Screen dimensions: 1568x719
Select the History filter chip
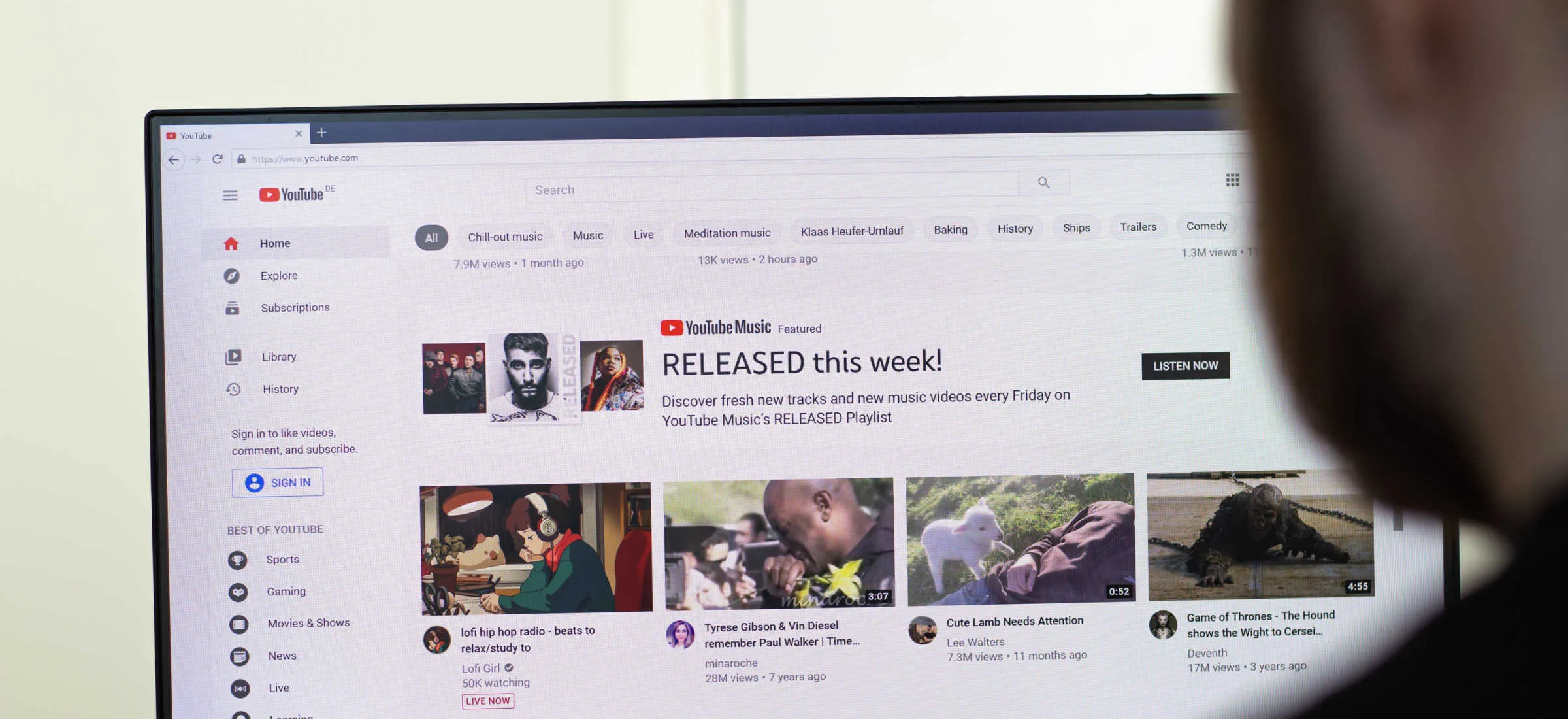1015,228
